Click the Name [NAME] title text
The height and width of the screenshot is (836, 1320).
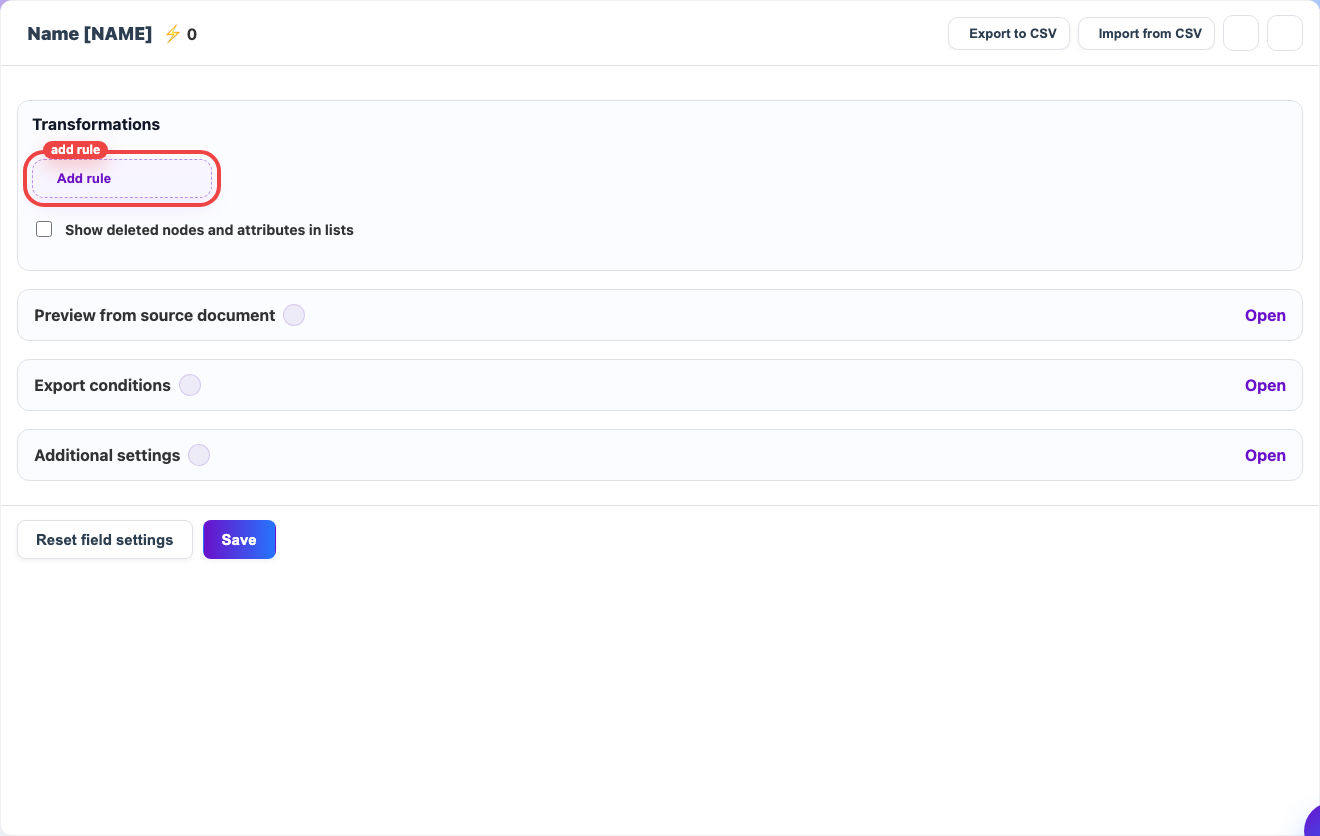90,34
